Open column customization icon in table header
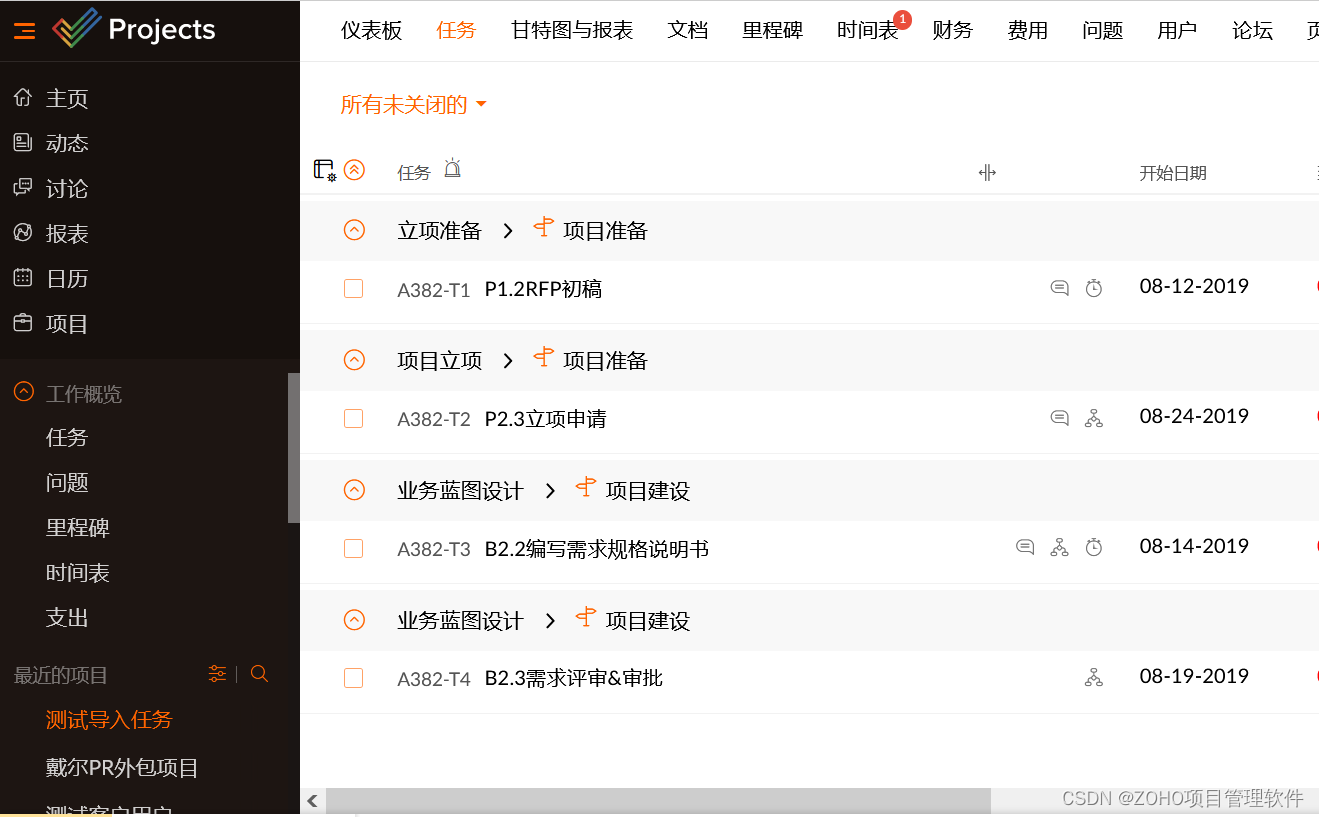 324,170
